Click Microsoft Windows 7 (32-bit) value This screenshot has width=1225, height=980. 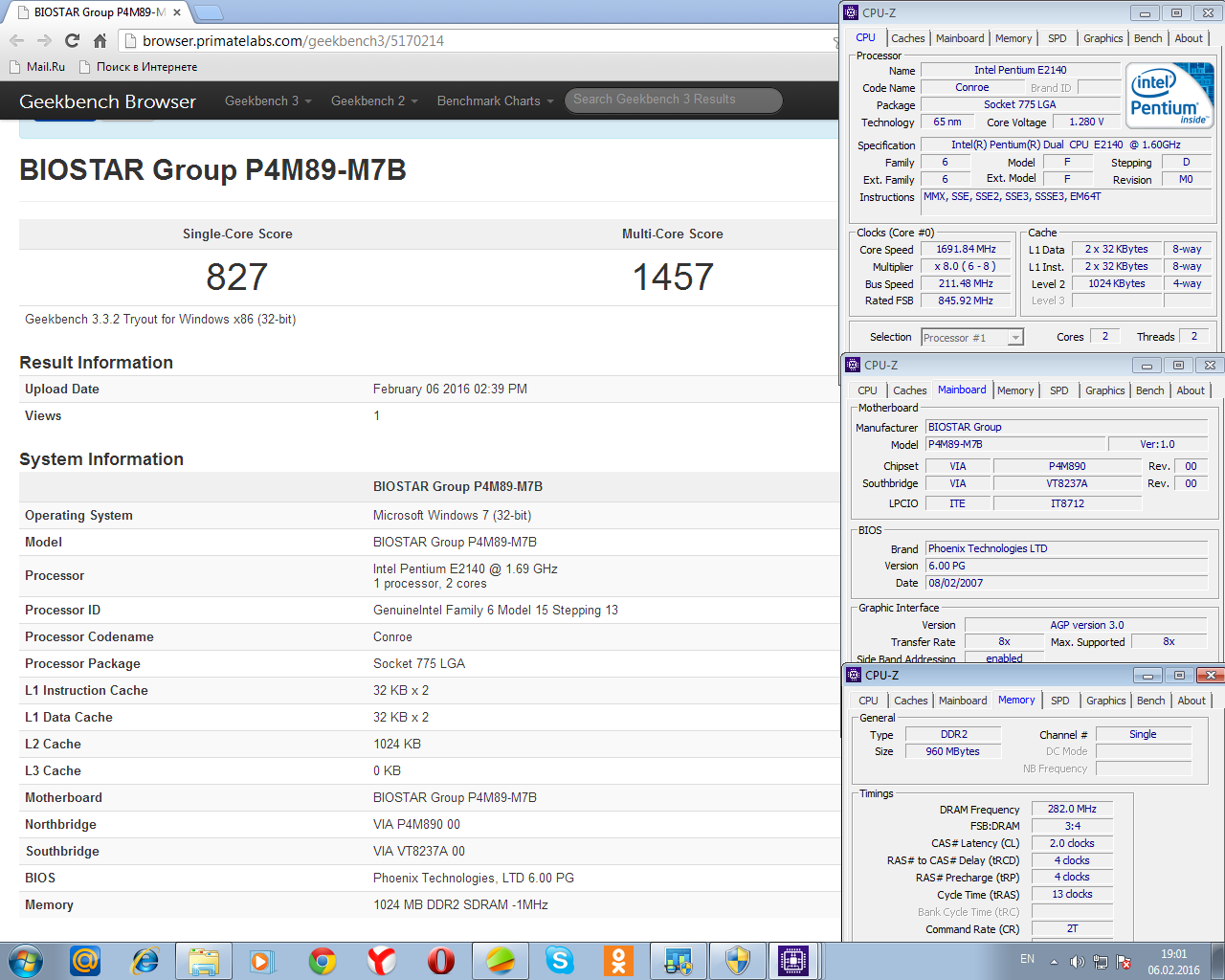coord(452,515)
